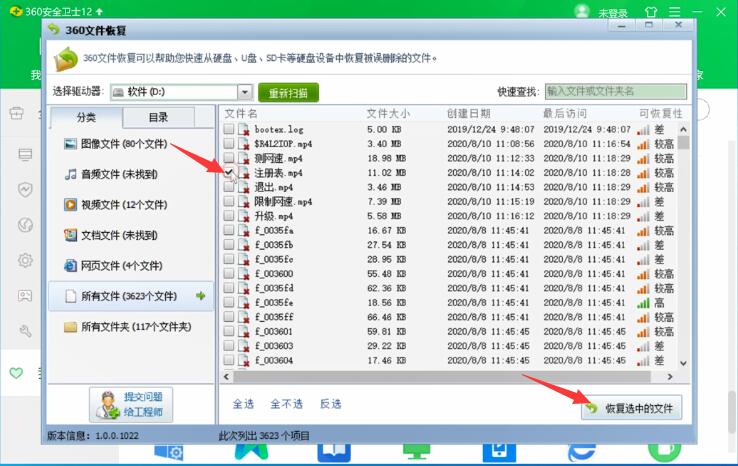Image resolution: width=738 pixels, height=466 pixels.
Task: Click the 未登录 user avatar
Action: tap(582, 11)
